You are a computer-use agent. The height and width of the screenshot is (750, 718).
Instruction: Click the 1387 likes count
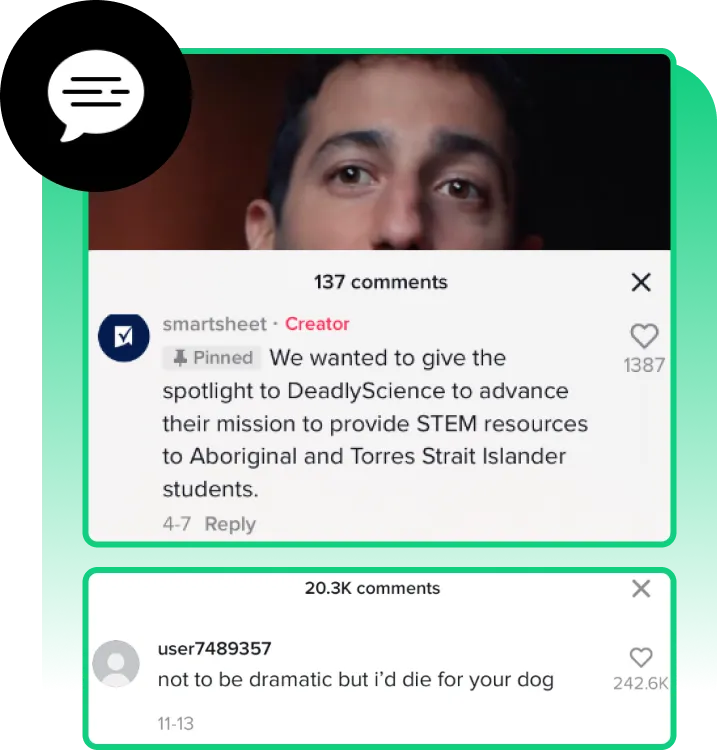(644, 365)
